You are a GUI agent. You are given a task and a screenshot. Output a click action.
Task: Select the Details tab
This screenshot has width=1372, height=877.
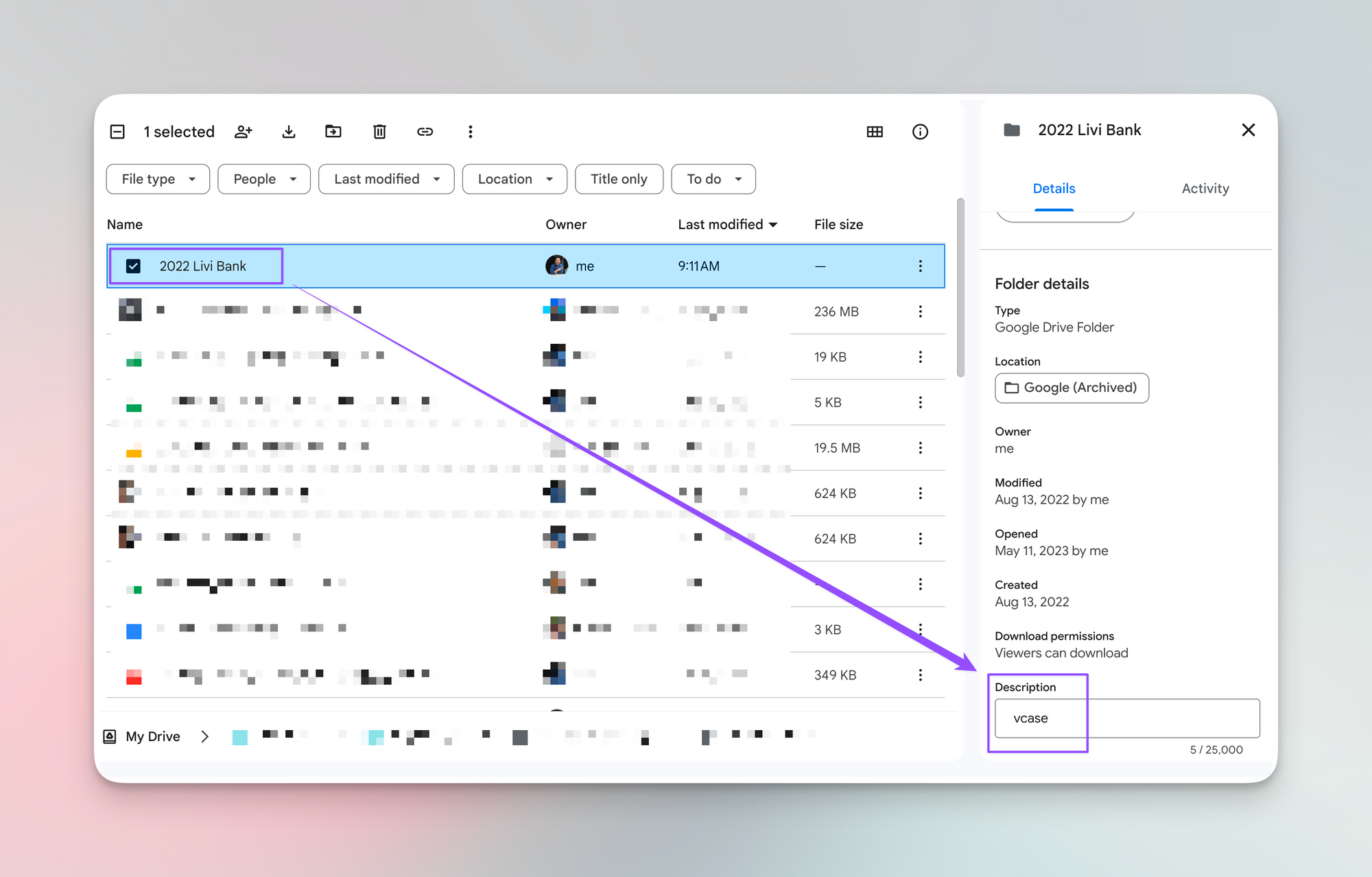tap(1054, 189)
